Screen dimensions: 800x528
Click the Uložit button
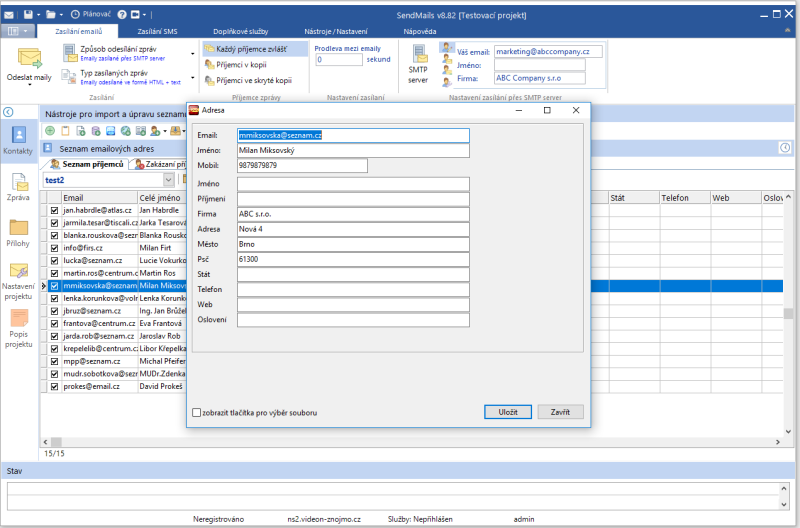pos(507,412)
